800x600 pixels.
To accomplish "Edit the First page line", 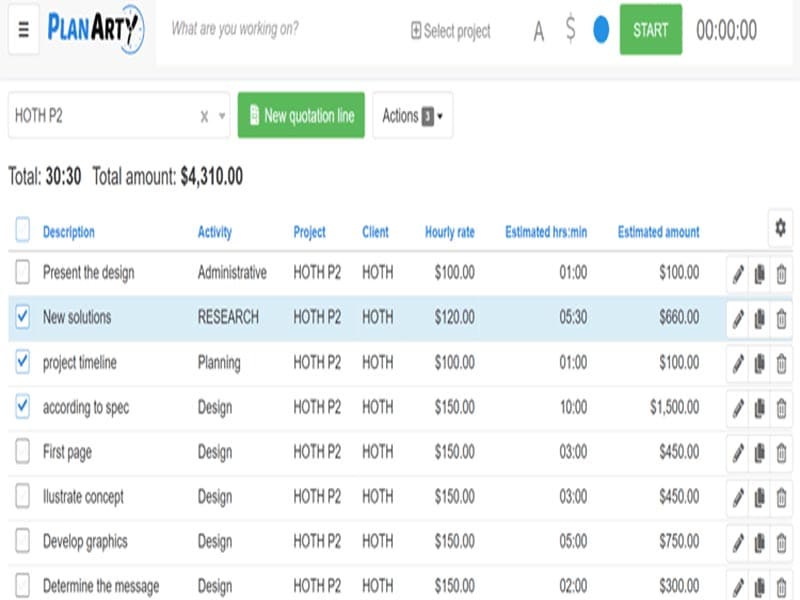I will [738, 453].
